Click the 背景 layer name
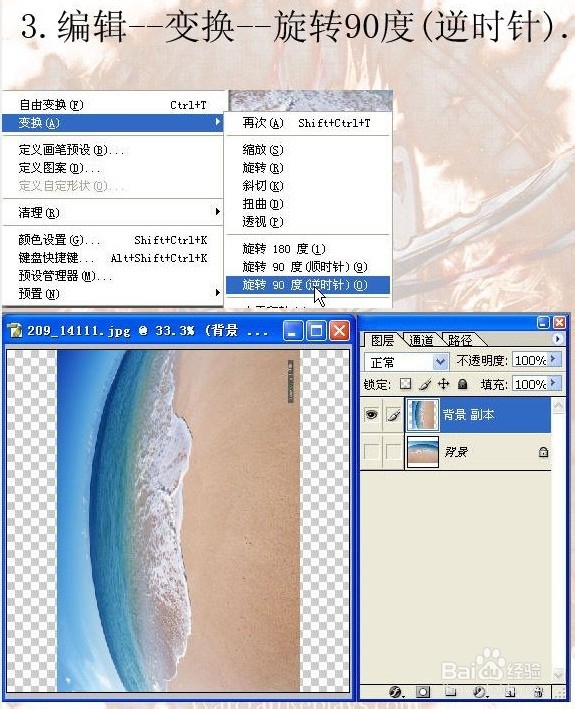 (x=456, y=452)
